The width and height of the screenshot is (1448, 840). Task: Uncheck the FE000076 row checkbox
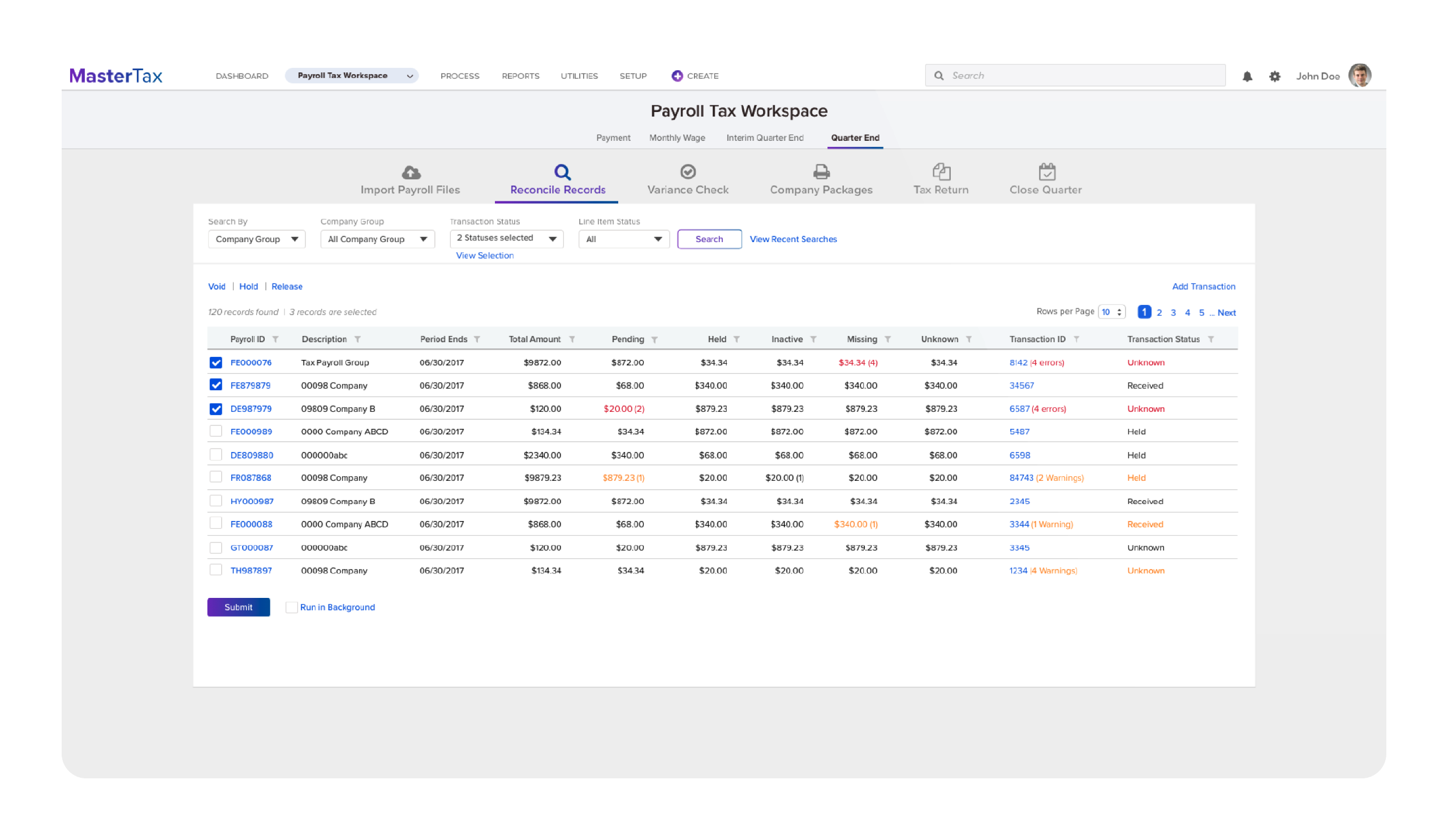(216, 363)
